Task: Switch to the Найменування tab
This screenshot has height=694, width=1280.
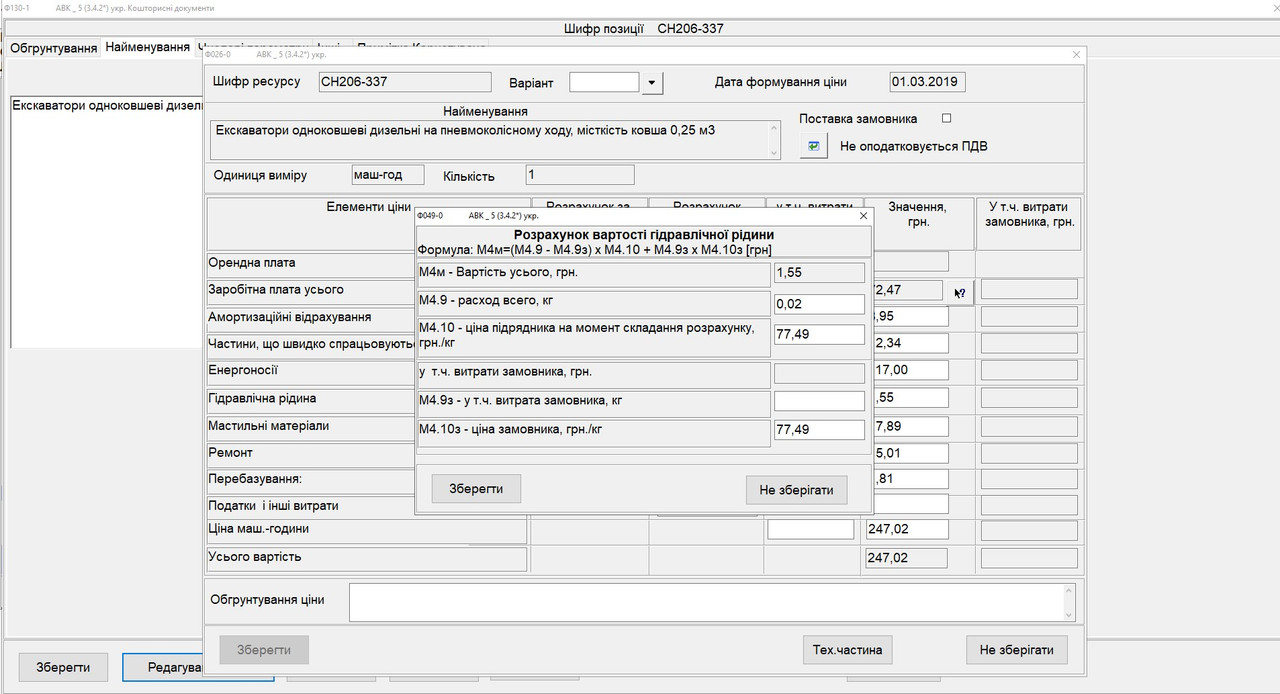Action: point(148,48)
